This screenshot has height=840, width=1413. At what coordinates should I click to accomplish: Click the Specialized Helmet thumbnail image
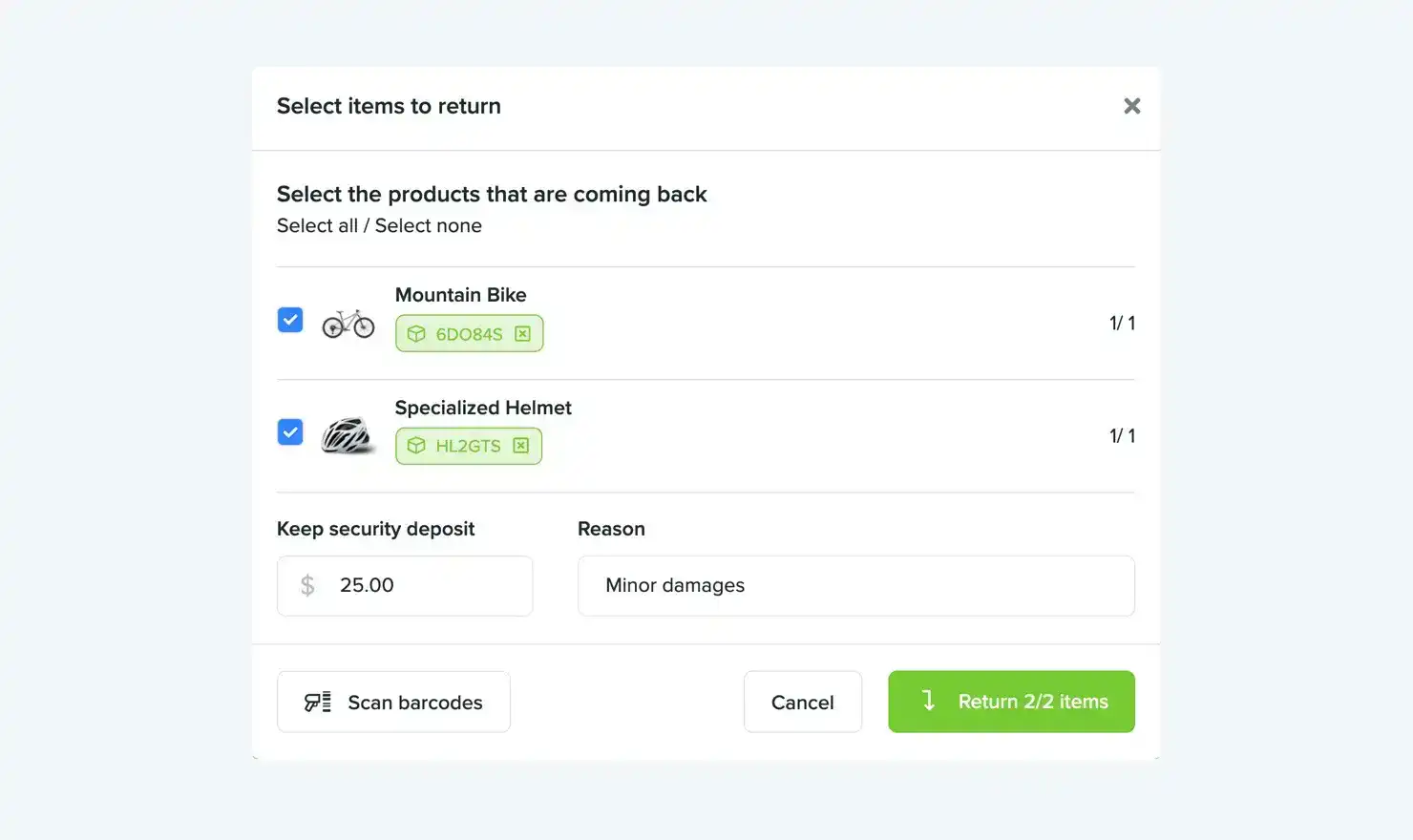click(x=347, y=435)
